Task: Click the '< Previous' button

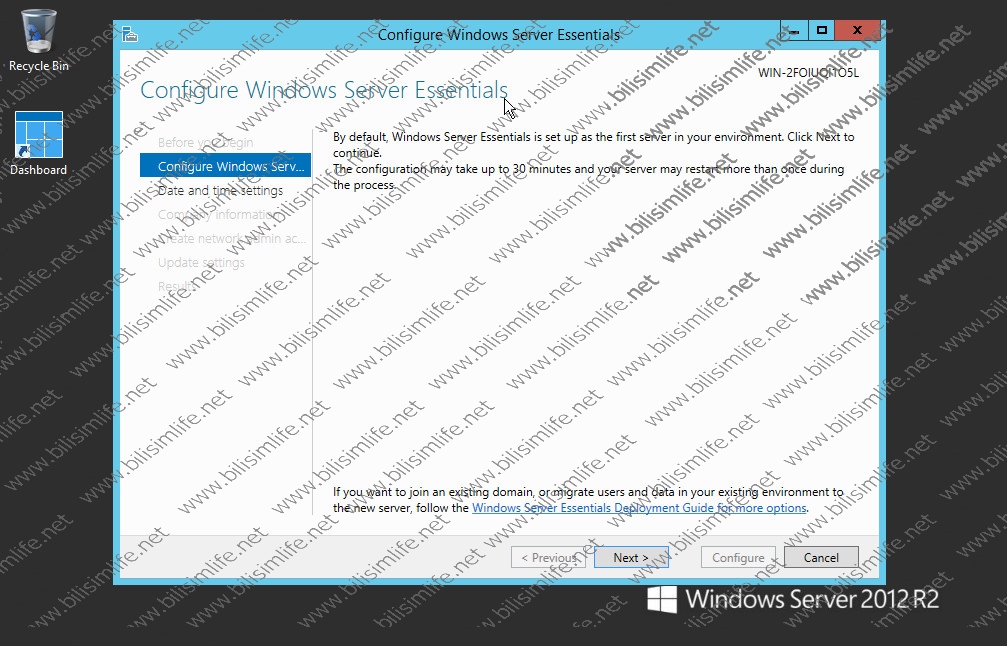Action: click(x=548, y=557)
